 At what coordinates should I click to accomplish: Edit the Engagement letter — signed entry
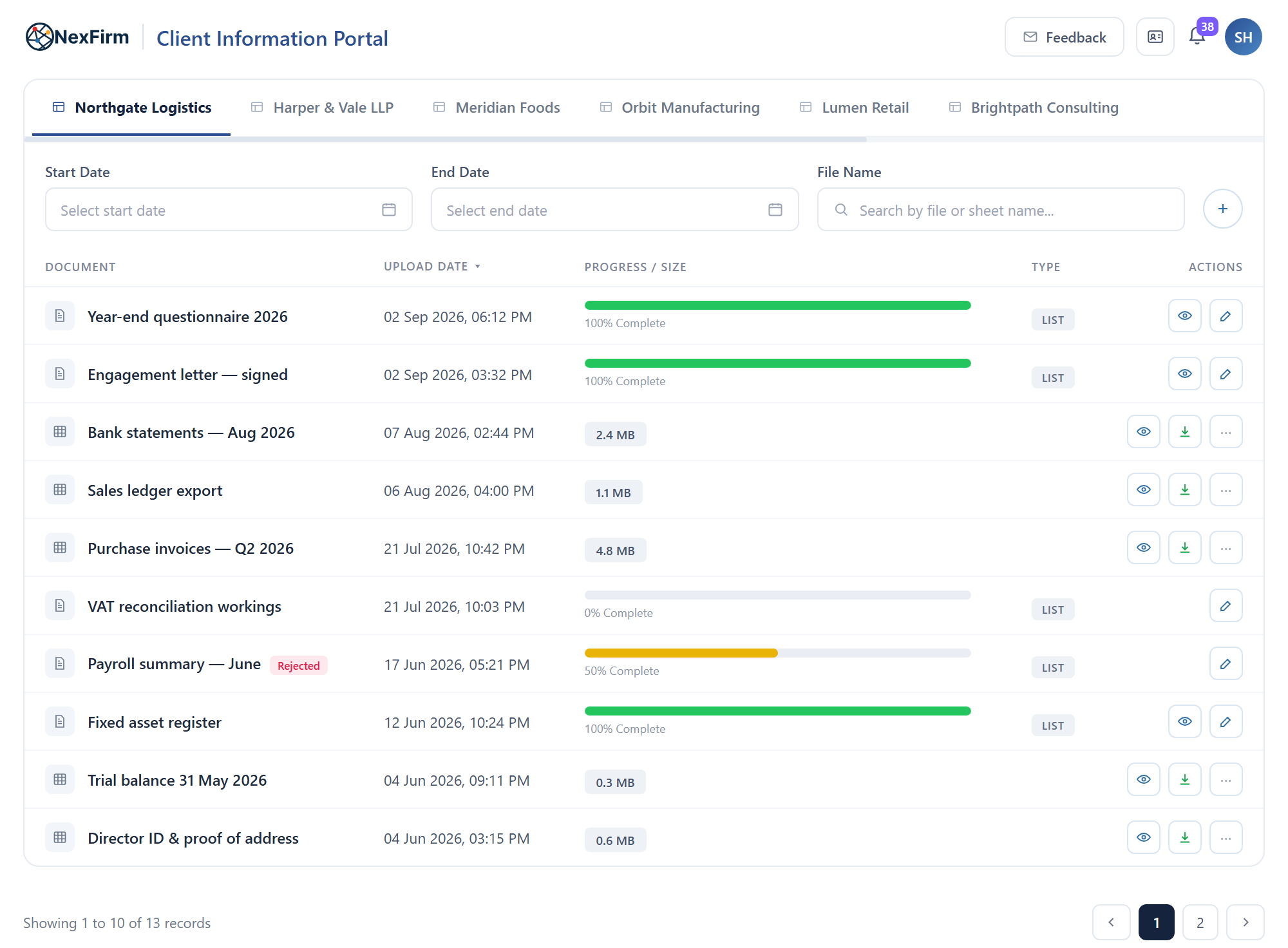[x=1226, y=374]
